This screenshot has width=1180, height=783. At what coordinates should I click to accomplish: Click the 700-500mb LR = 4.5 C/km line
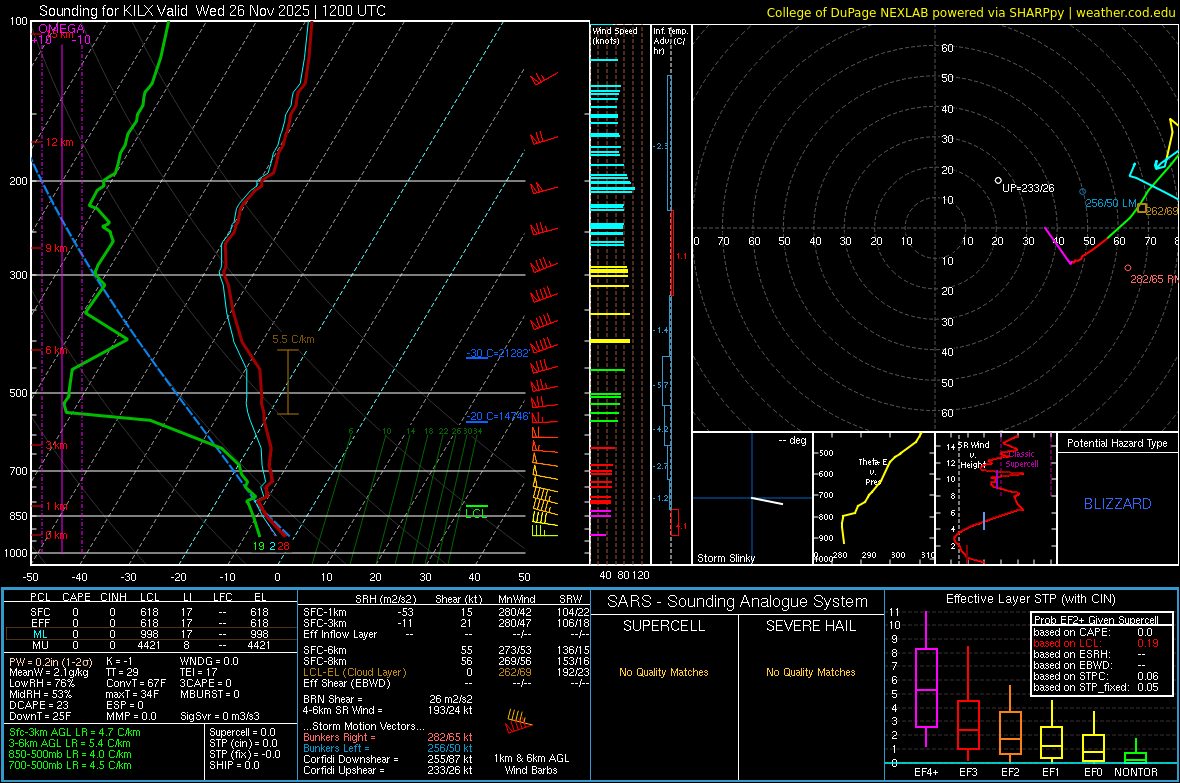click(71, 765)
